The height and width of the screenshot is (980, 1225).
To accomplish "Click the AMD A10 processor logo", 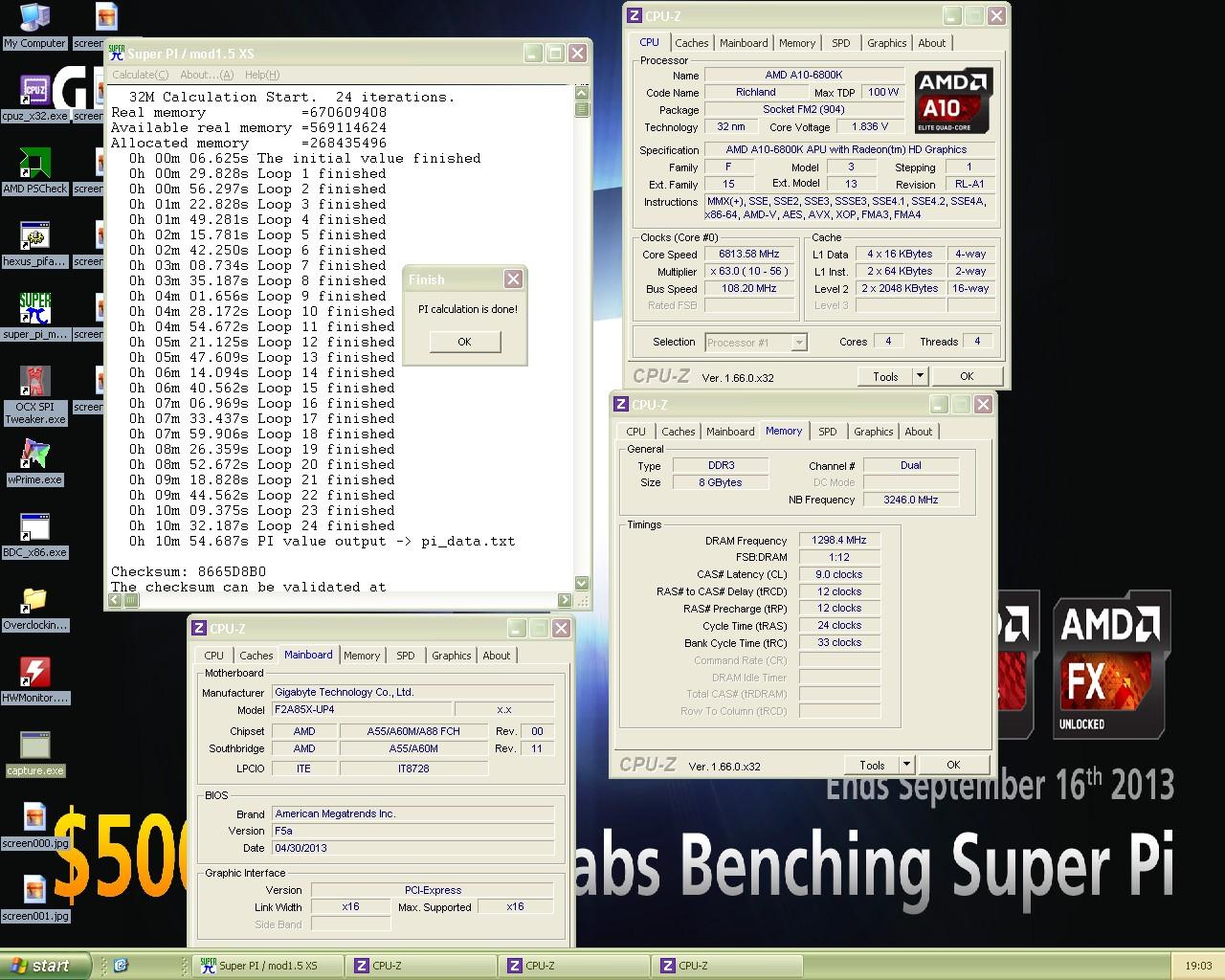I will coord(953,101).
